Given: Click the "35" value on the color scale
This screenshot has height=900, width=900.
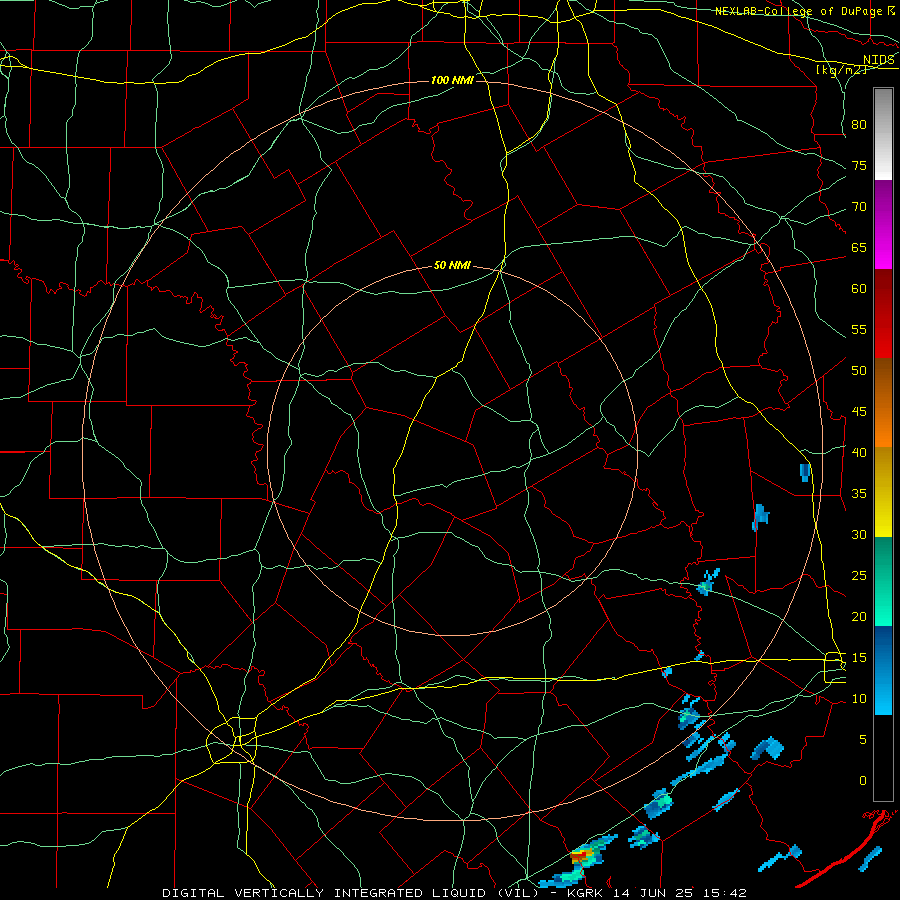Looking at the screenshot, I should [859, 494].
